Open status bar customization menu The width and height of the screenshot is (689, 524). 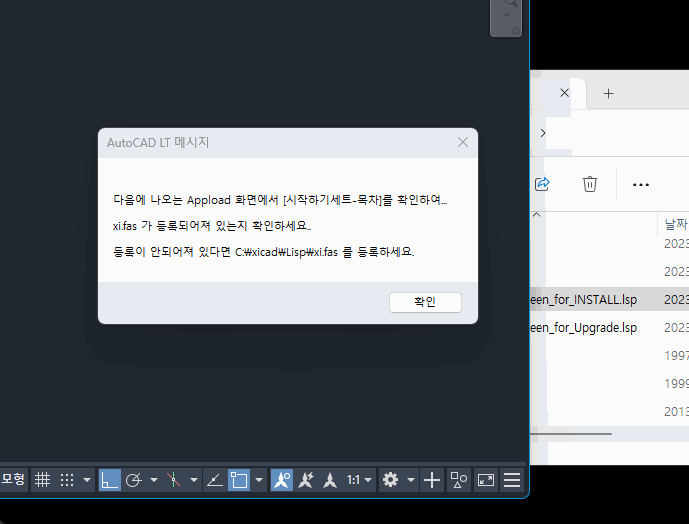pos(512,480)
